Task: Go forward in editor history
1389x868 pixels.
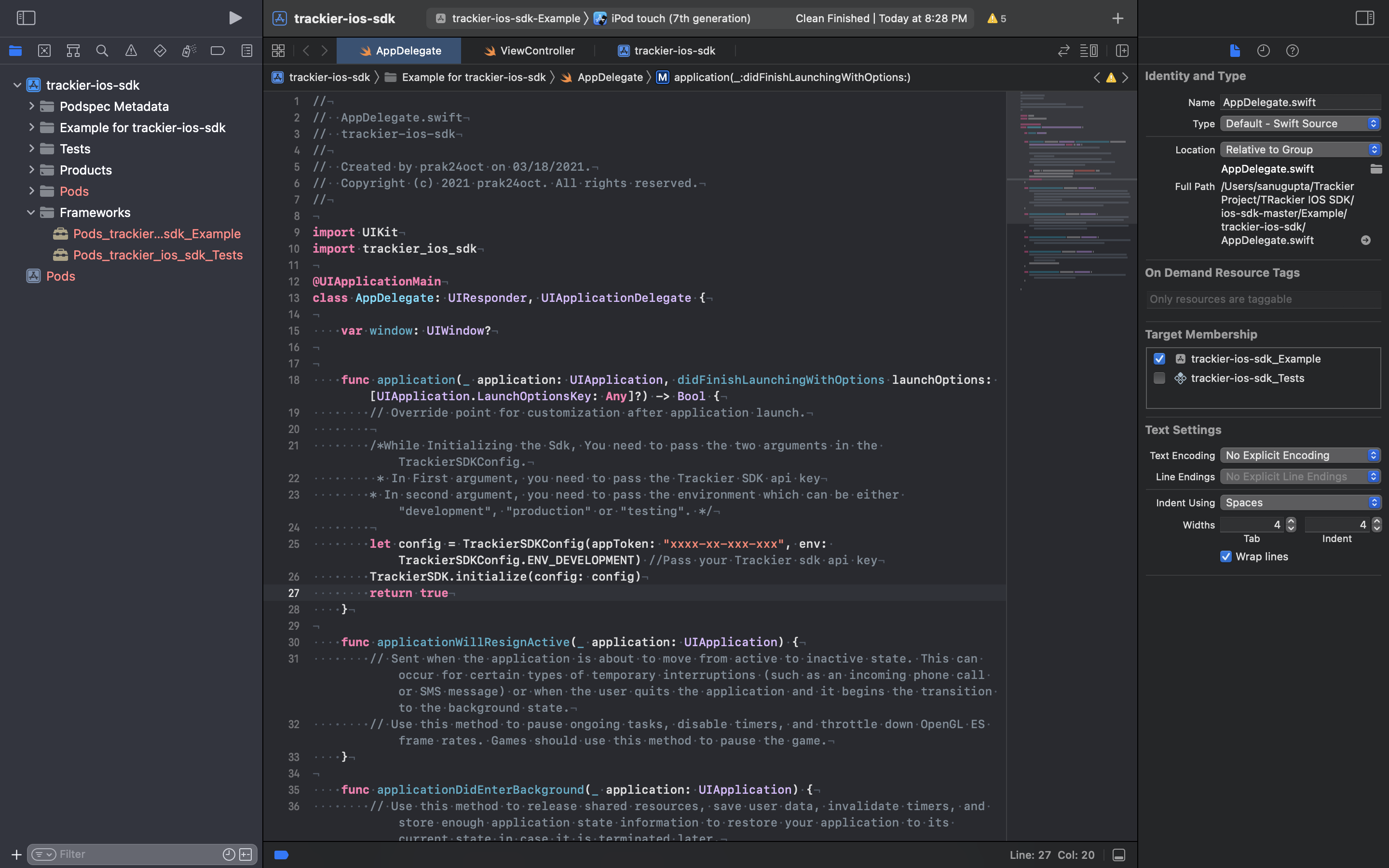Action: [x=324, y=51]
